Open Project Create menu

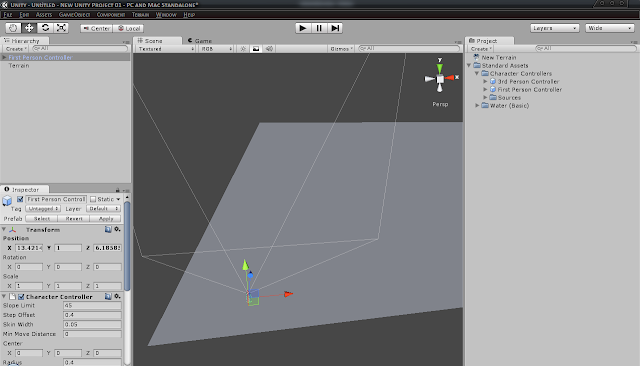(x=480, y=49)
